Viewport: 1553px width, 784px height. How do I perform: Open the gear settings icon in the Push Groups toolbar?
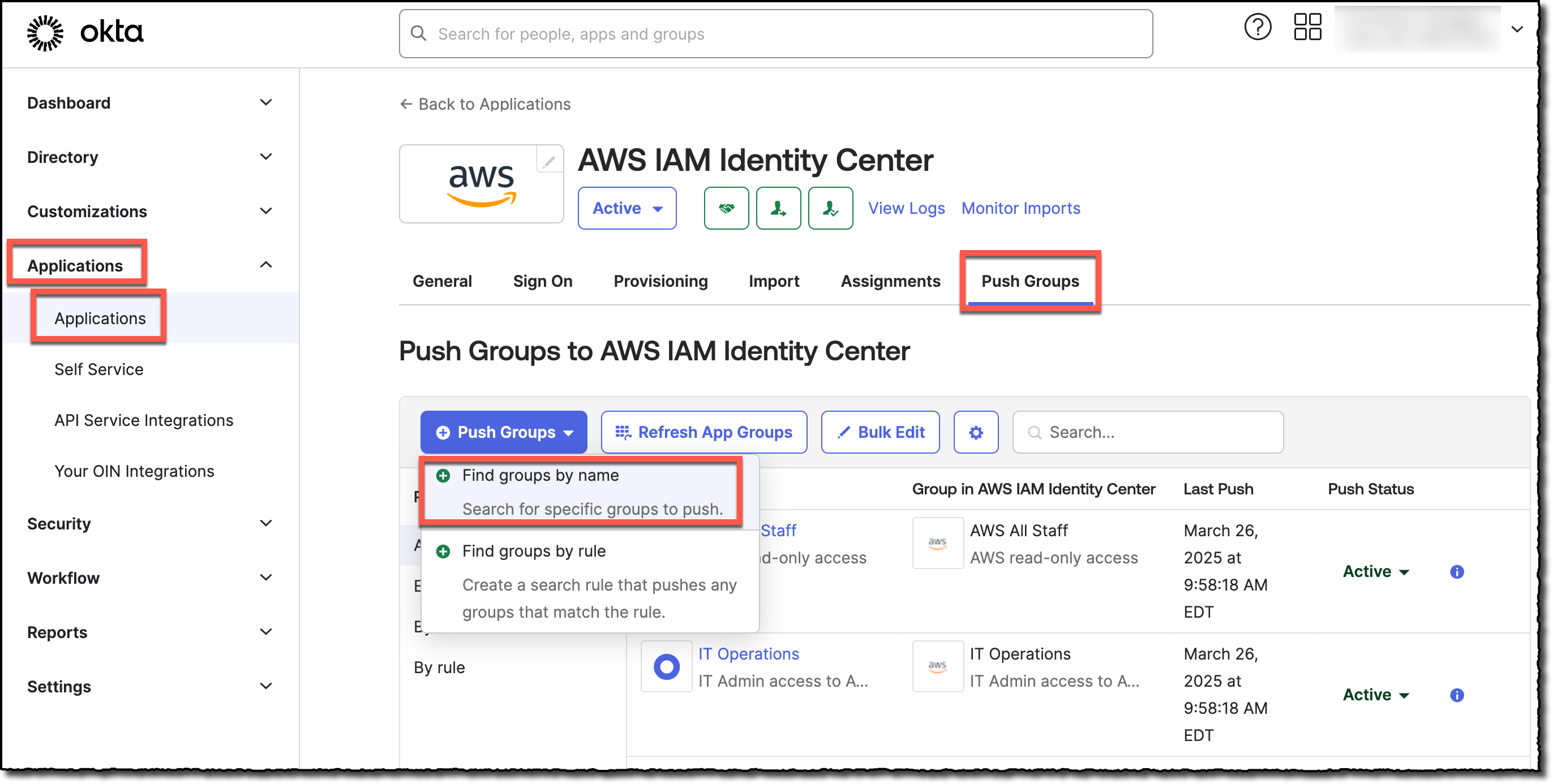[976, 432]
